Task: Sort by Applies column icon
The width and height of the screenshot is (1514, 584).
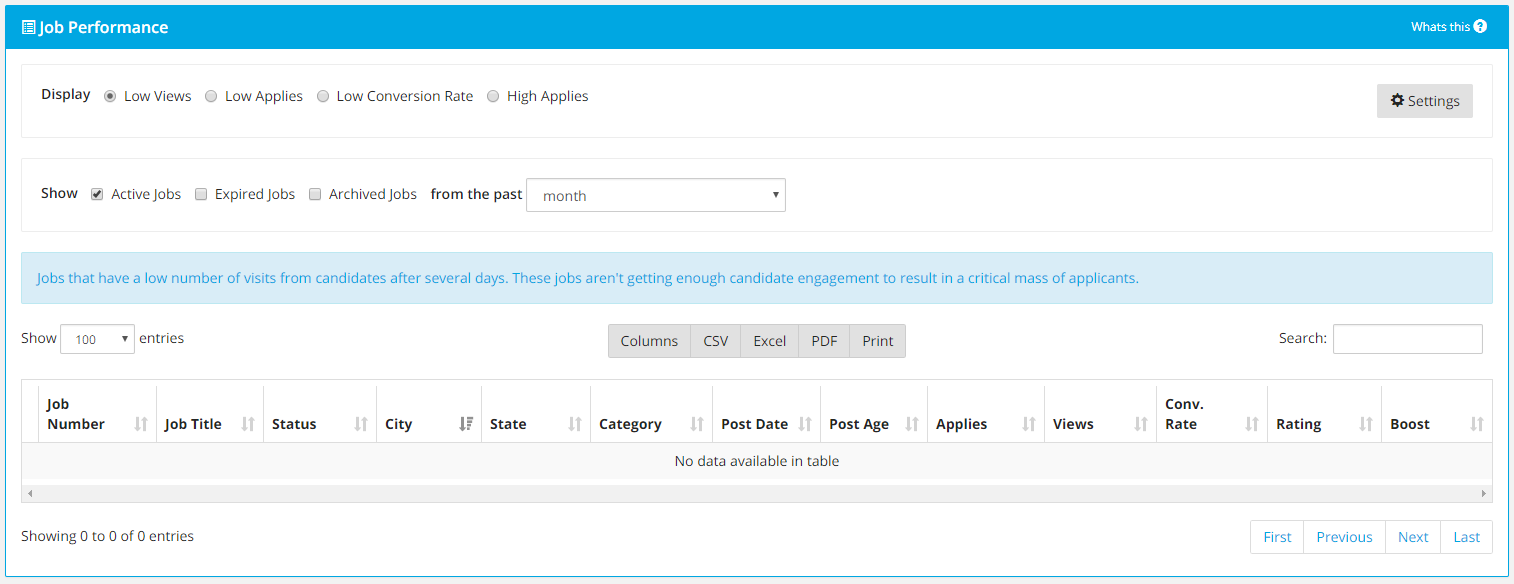Action: (x=1029, y=424)
